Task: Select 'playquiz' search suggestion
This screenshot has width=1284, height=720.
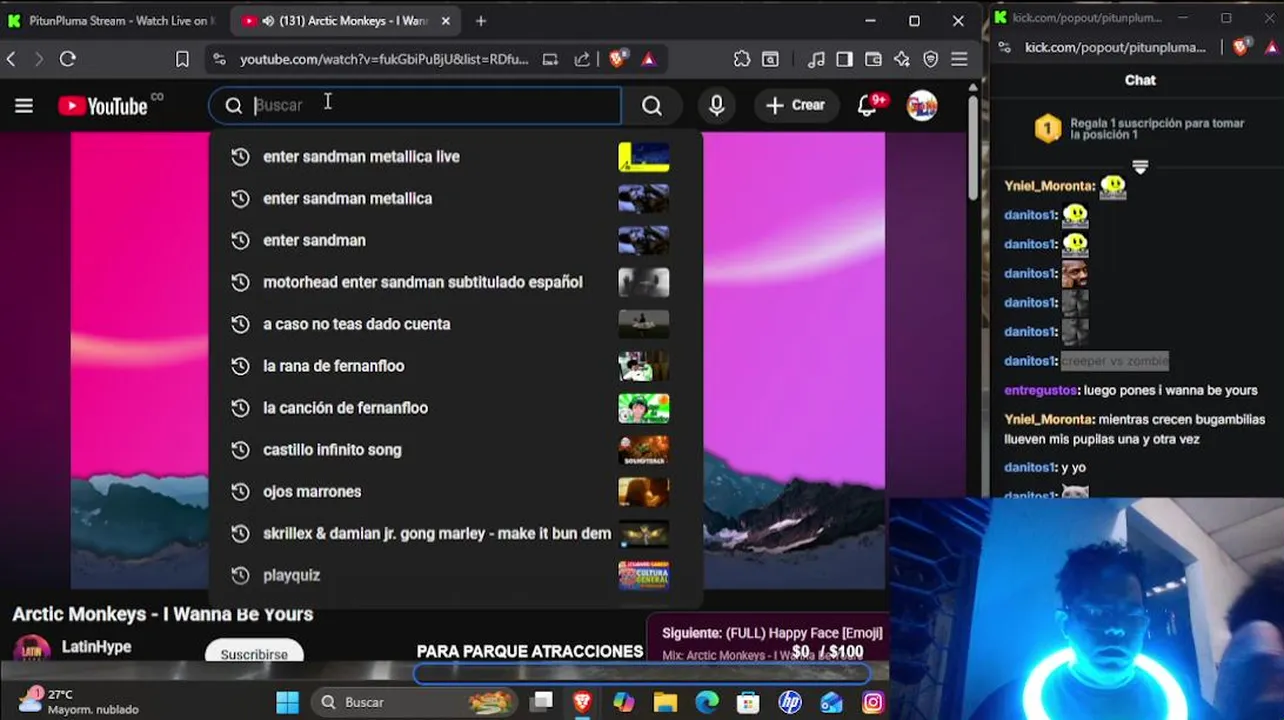Action: [x=455, y=577]
